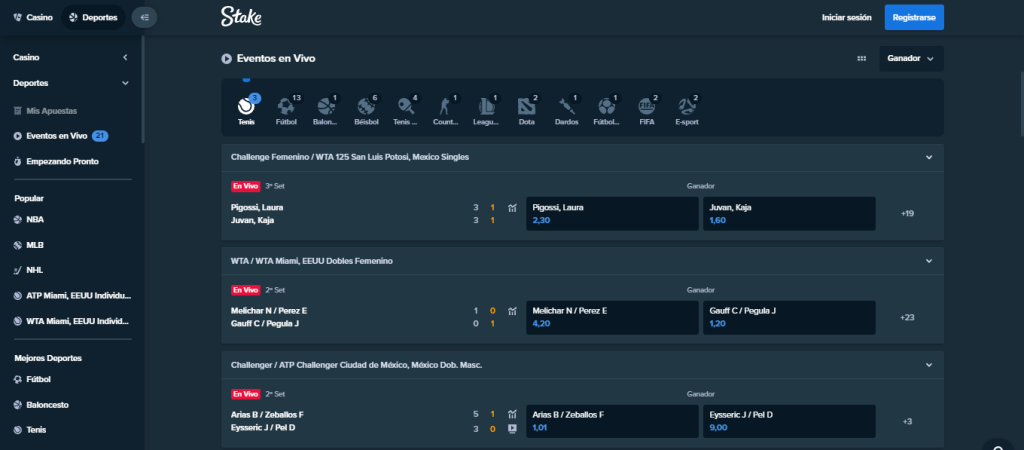Open WTA Miami, EEUU in Popular list
1024x450 pixels.
click(x=72, y=321)
